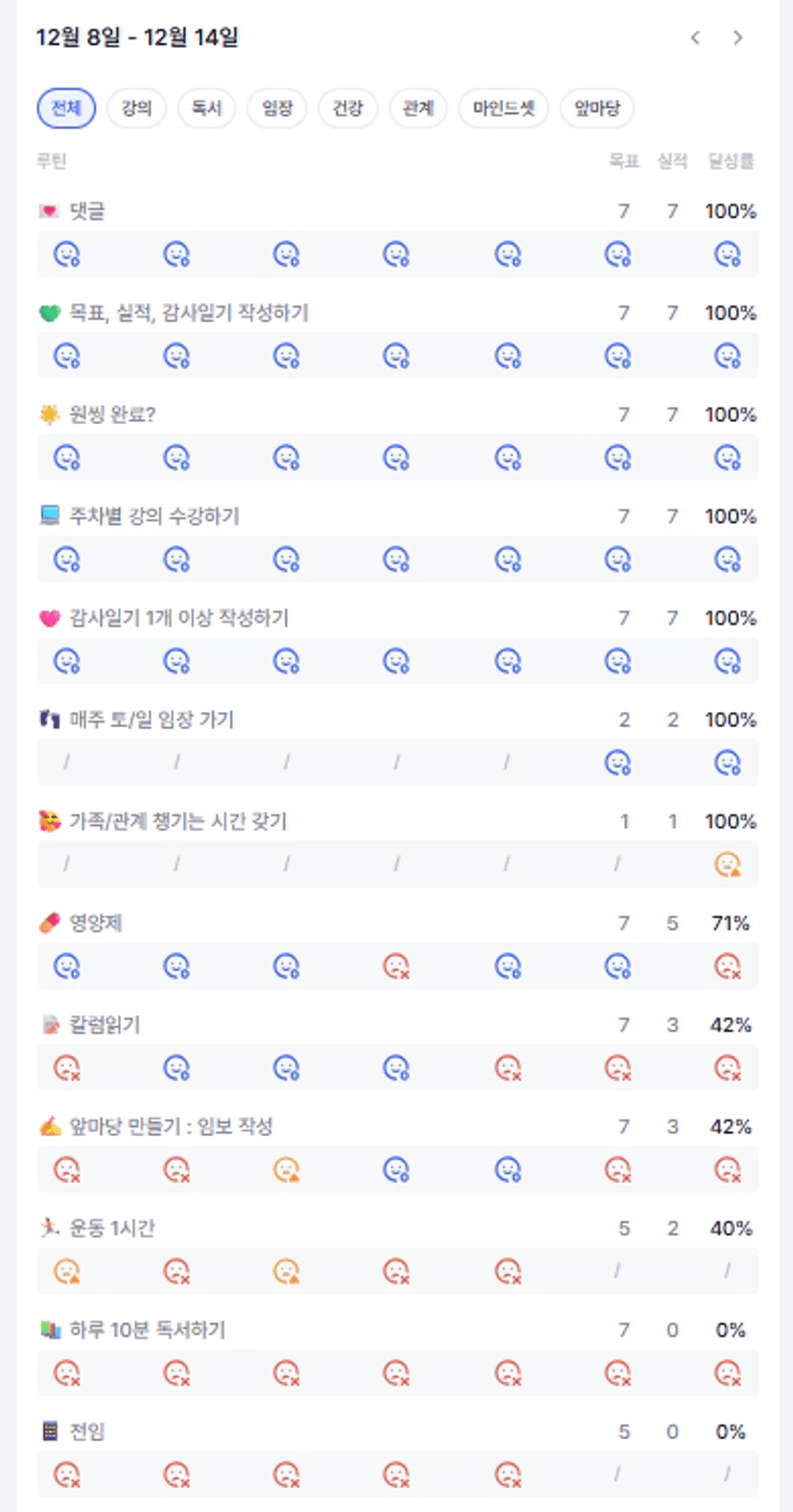Select the 전체 filter tab

(66, 108)
